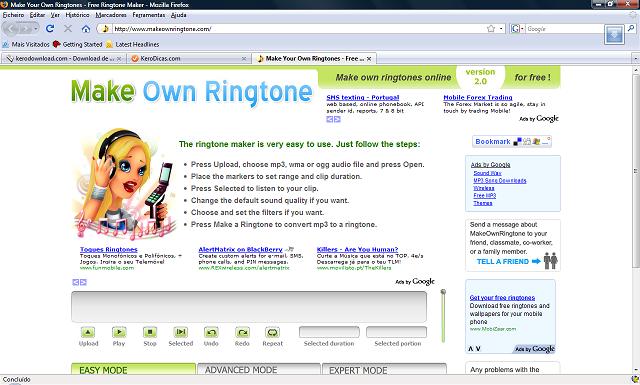Go to the Firefox Home icon

click(86, 29)
